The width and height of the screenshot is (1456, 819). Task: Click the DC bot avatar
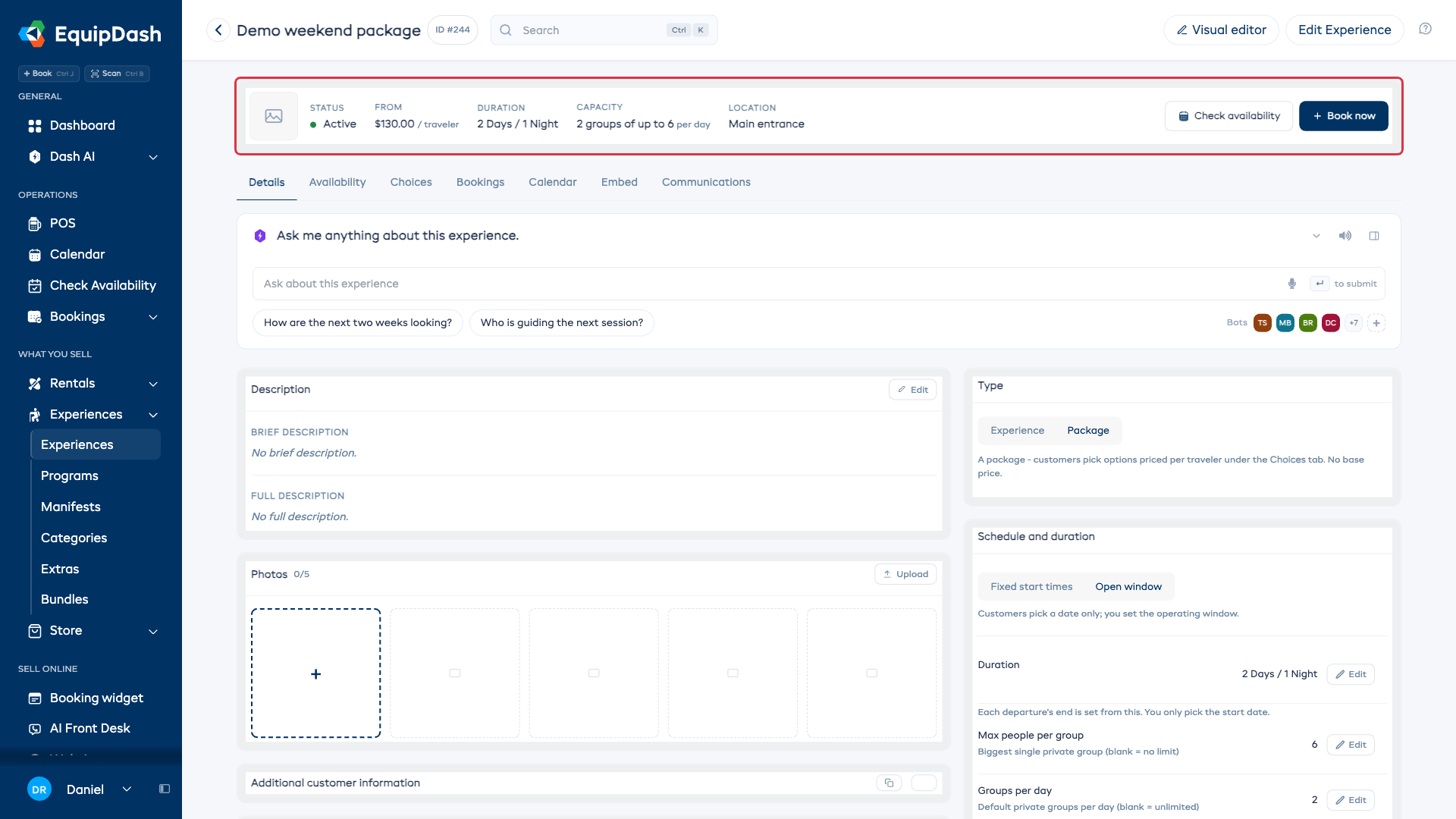coord(1331,323)
